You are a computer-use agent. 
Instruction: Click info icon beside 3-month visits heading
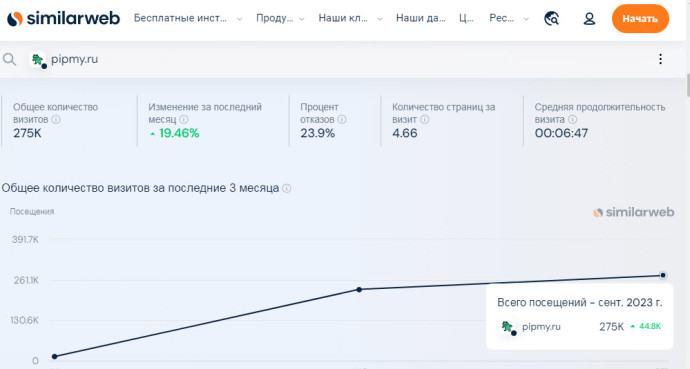click(286, 188)
